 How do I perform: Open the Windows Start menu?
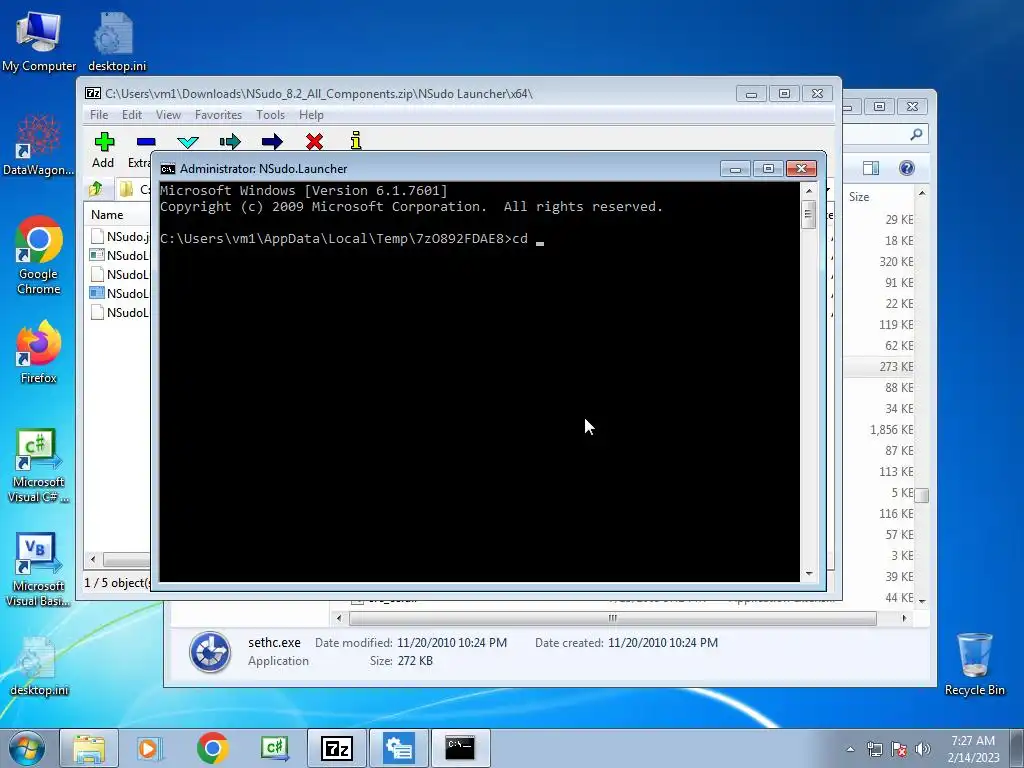(27, 748)
